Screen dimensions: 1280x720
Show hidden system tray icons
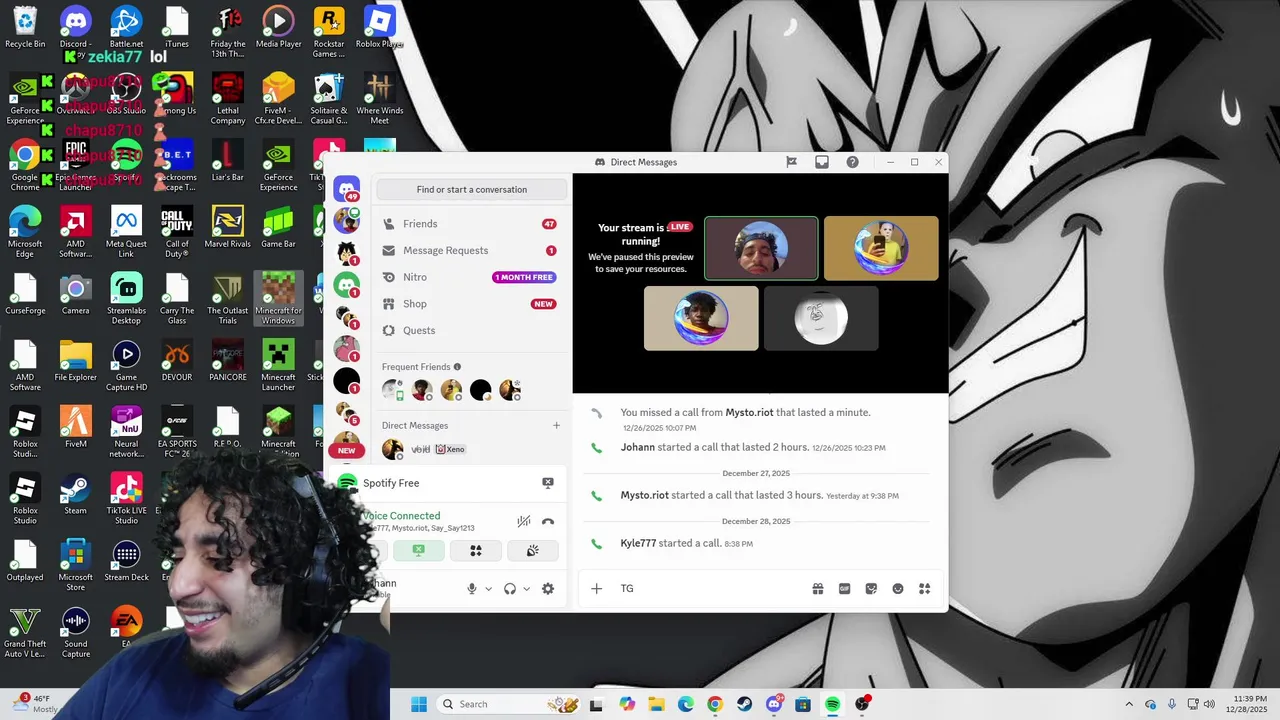(1129, 704)
